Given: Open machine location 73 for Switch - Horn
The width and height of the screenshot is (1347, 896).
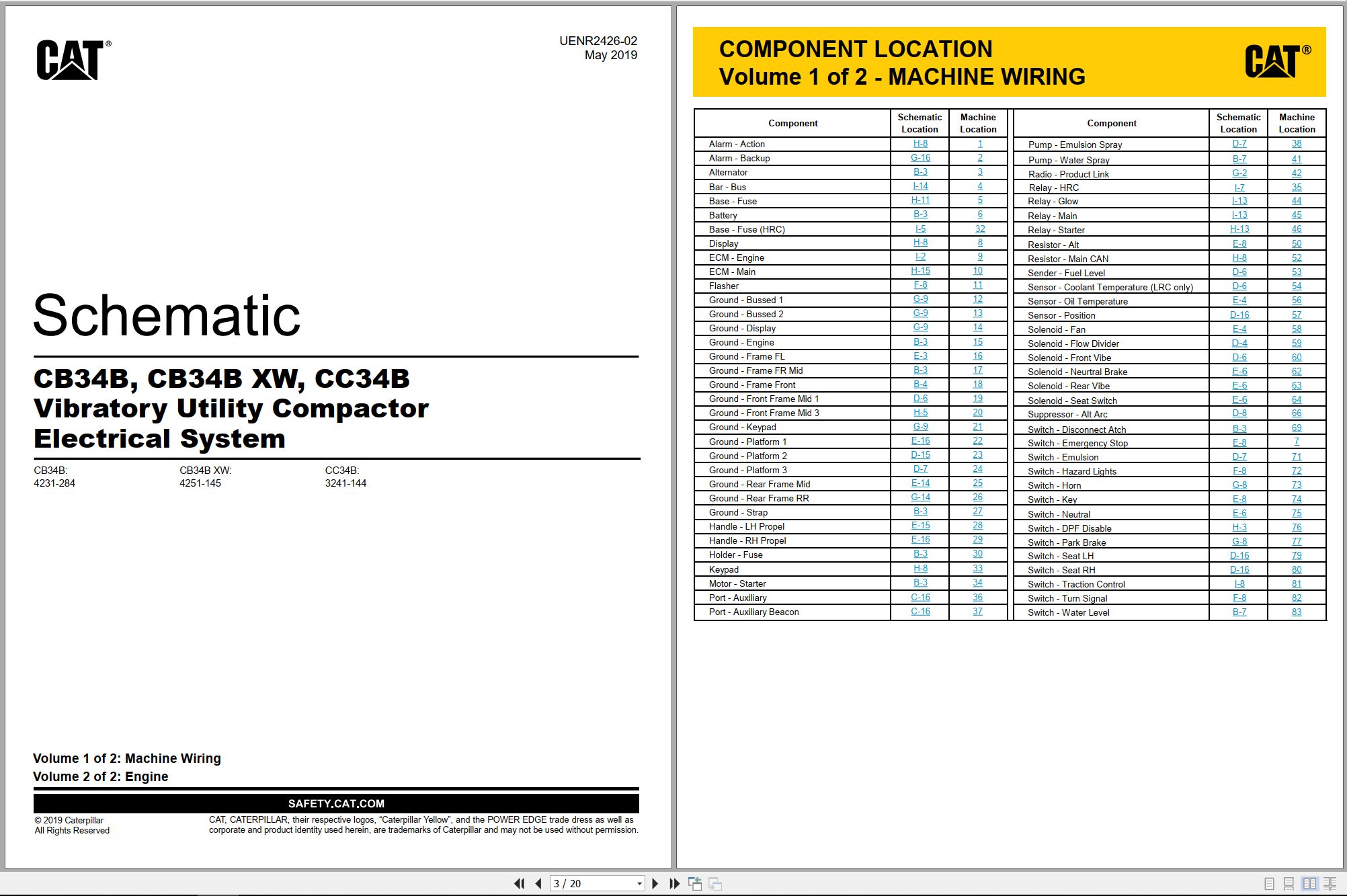Looking at the screenshot, I should tap(1297, 485).
